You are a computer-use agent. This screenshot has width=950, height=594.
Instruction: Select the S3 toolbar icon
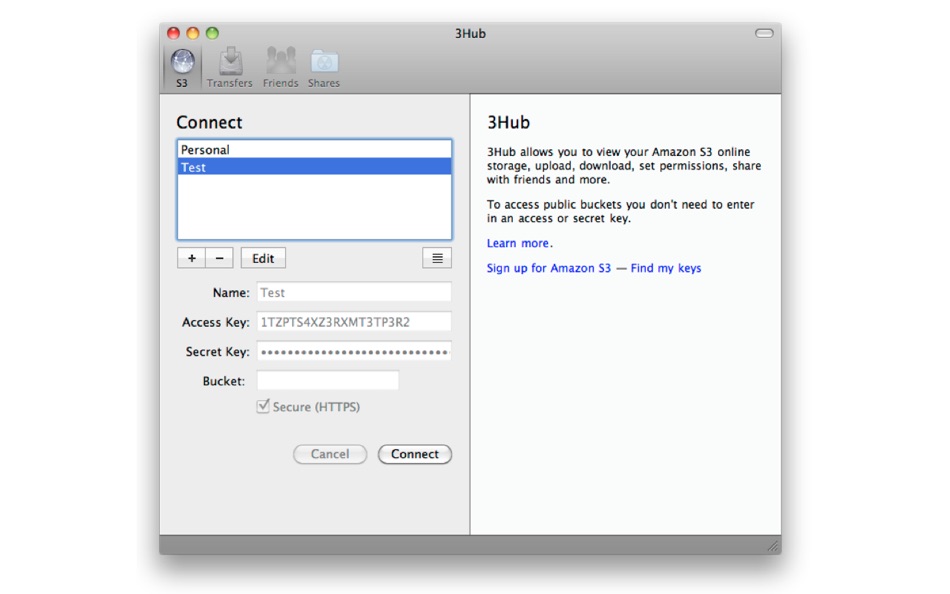pyautogui.click(x=182, y=68)
